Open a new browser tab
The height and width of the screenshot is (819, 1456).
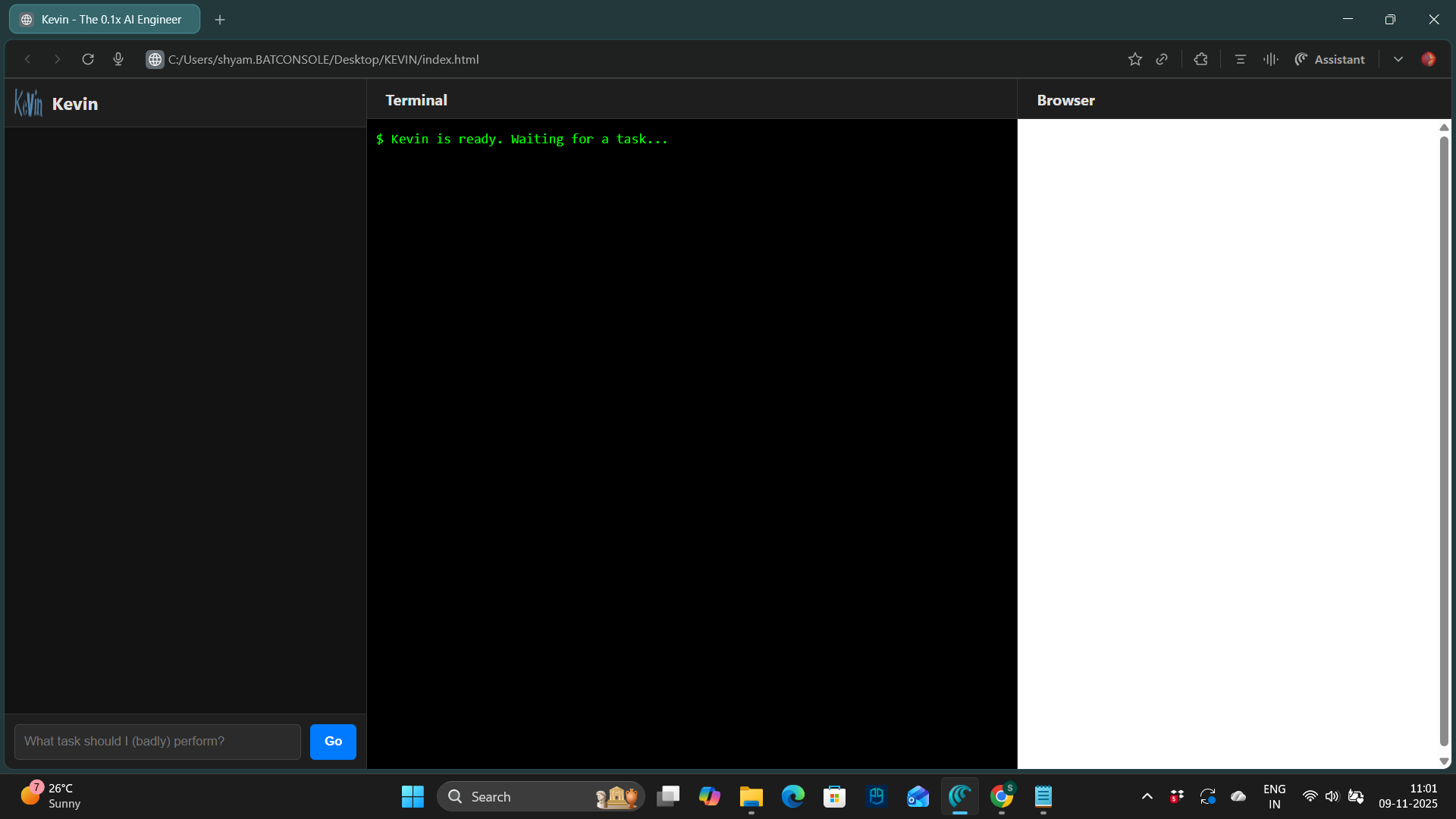(220, 20)
